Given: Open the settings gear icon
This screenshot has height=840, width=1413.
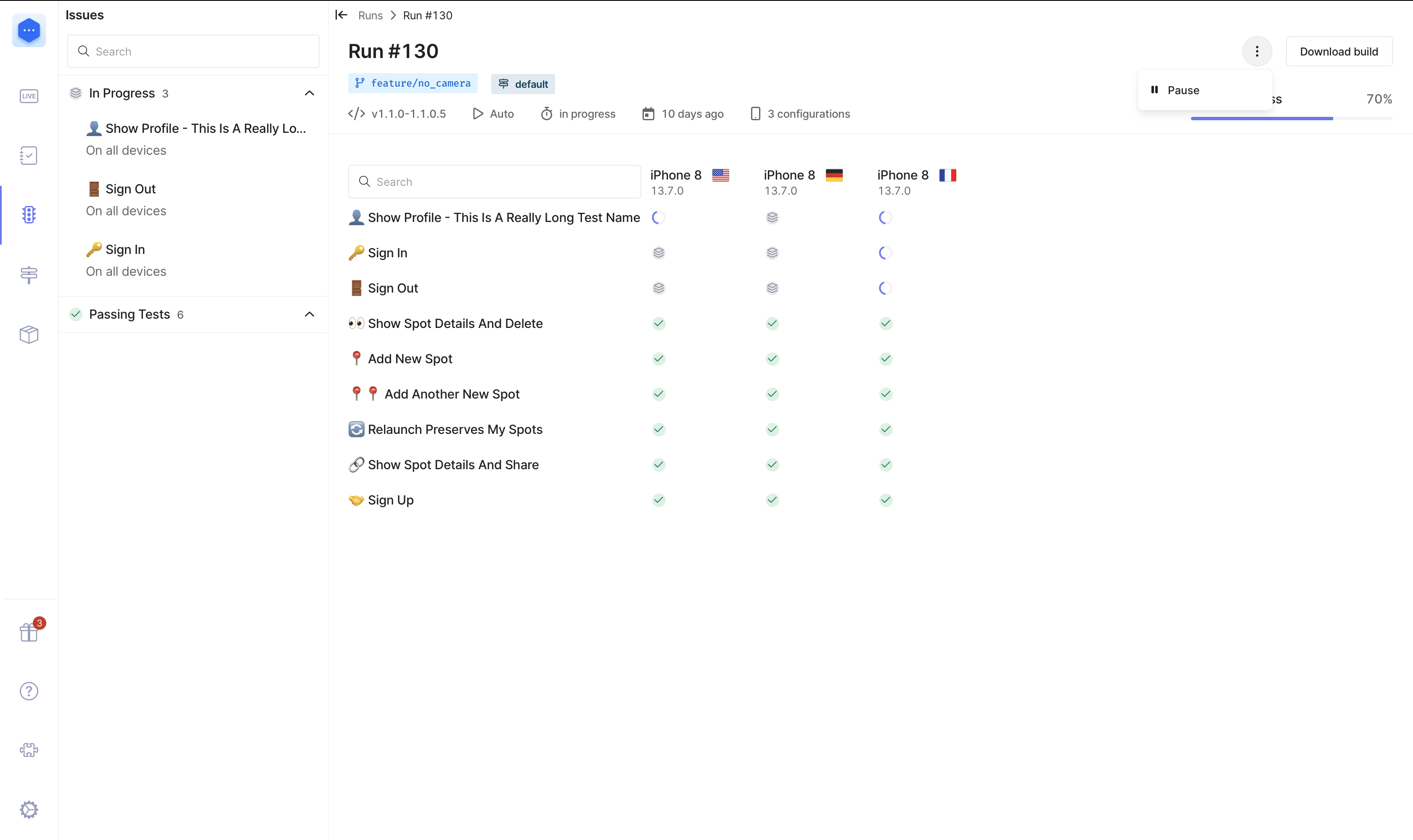Looking at the screenshot, I should tap(29, 809).
